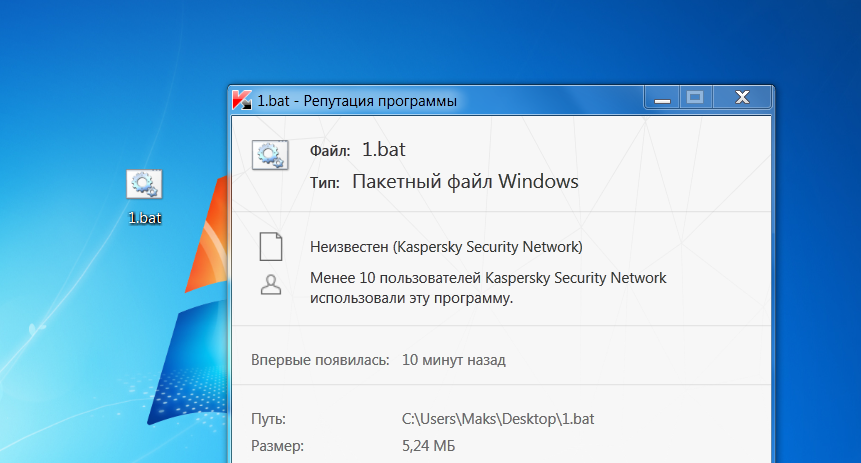Click the 10 минут назад value
The height and width of the screenshot is (463, 861).
[x=453, y=359]
